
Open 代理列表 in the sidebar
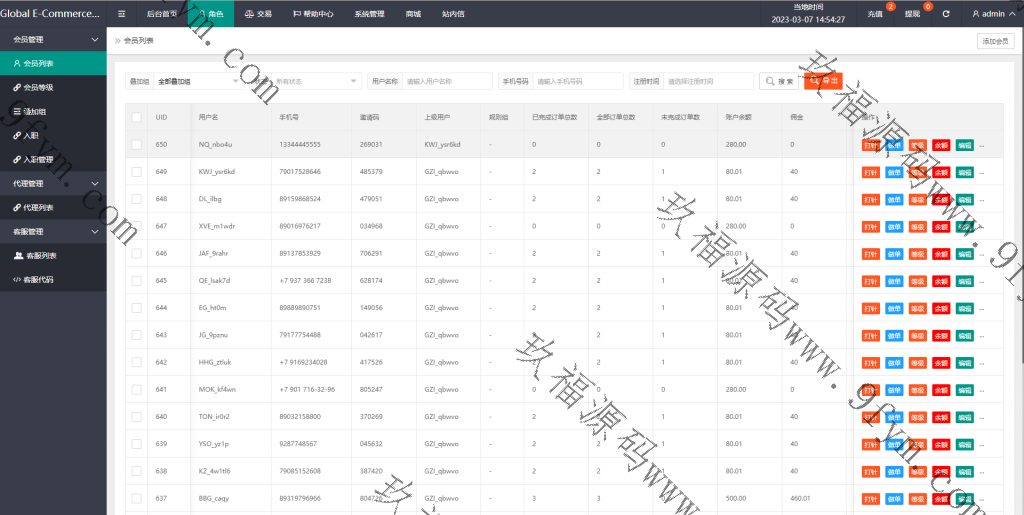pyautogui.click(x=38, y=207)
